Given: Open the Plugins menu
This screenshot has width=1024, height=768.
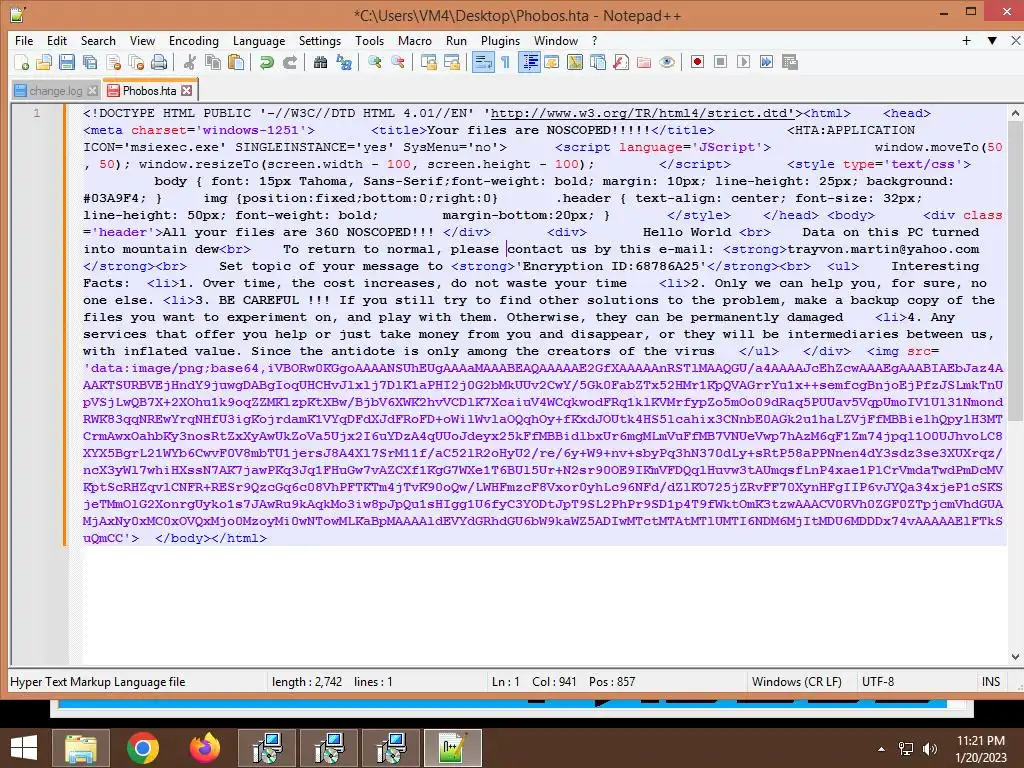Looking at the screenshot, I should click(x=500, y=40).
